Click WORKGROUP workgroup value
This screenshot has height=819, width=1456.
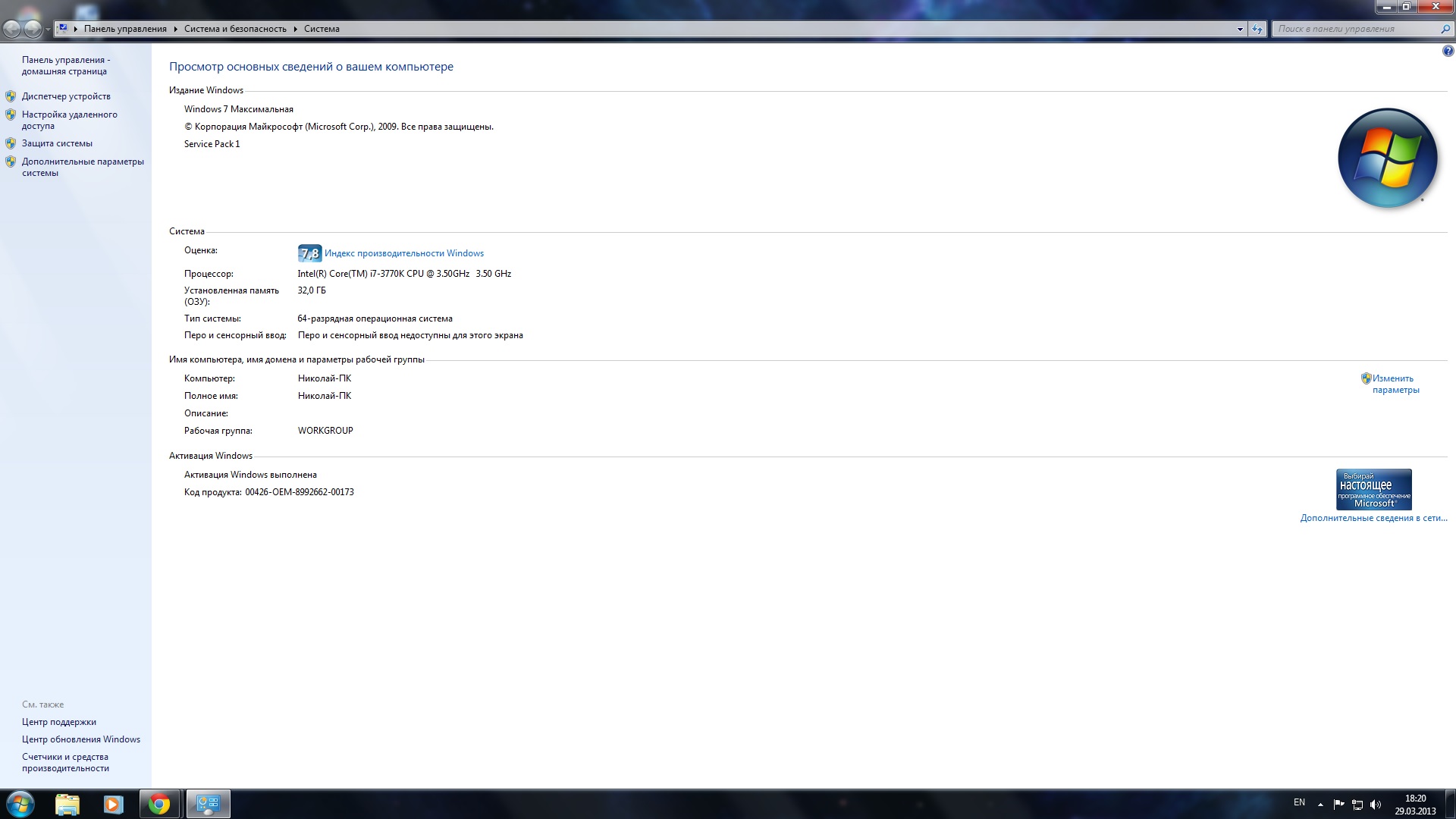(x=325, y=431)
